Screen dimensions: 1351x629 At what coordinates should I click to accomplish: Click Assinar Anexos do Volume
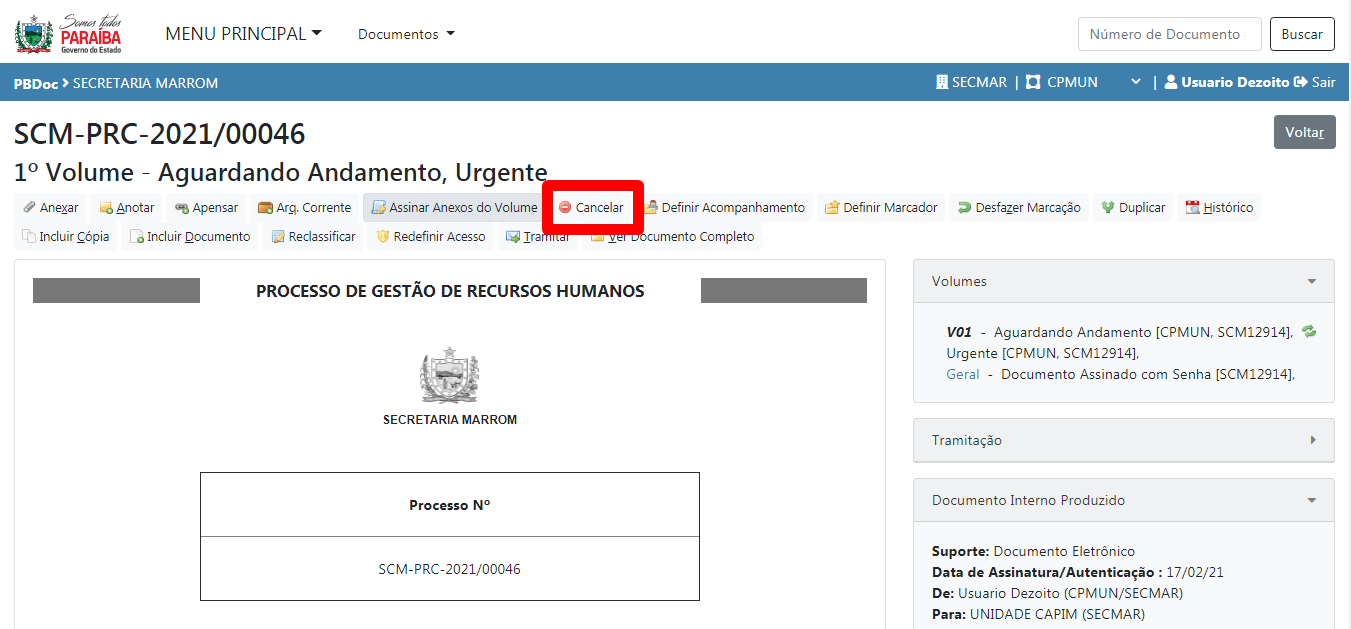[x=454, y=208]
